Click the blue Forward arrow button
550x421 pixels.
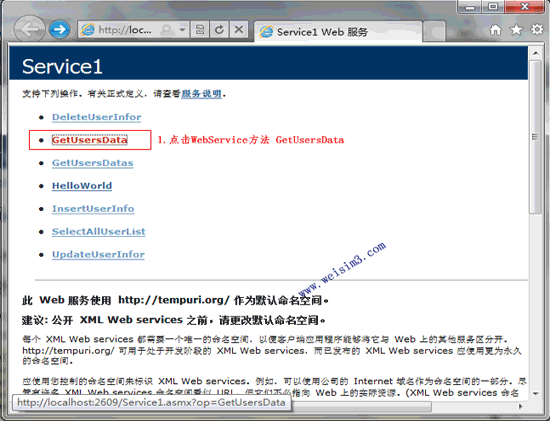(x=59, y=29)
